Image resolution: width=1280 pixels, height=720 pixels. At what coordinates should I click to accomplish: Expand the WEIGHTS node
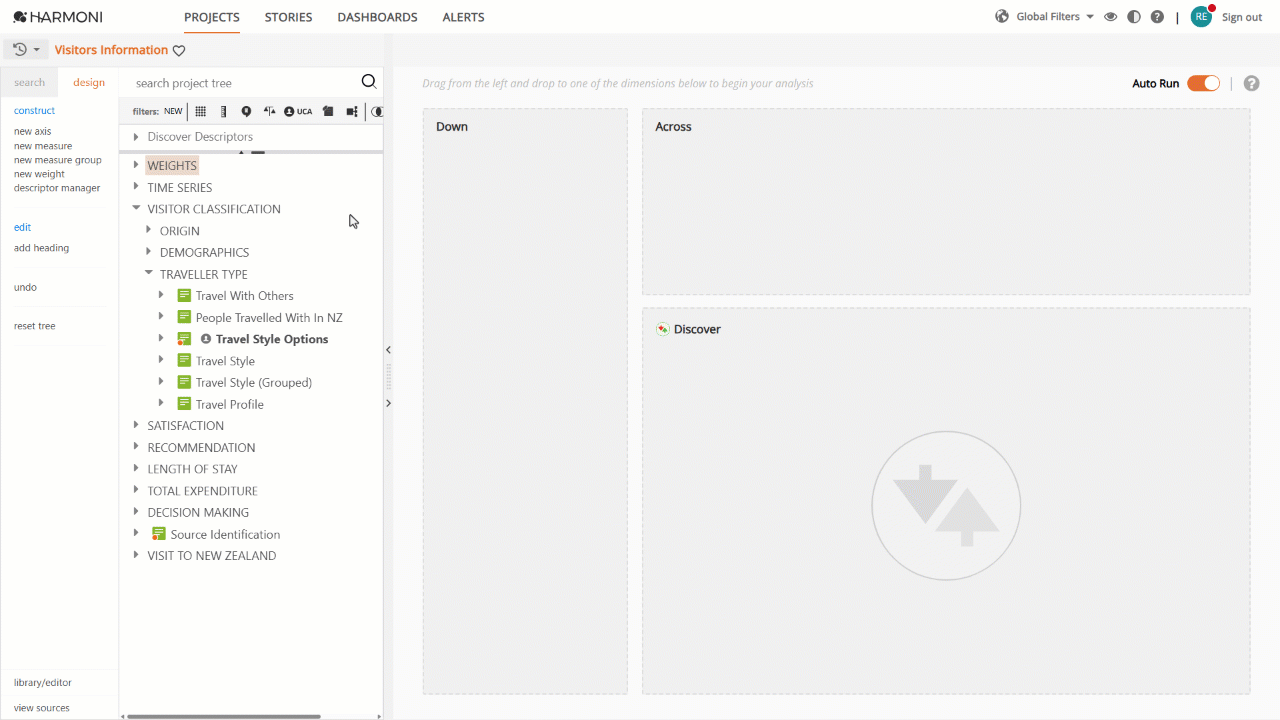tap(136, 166)
